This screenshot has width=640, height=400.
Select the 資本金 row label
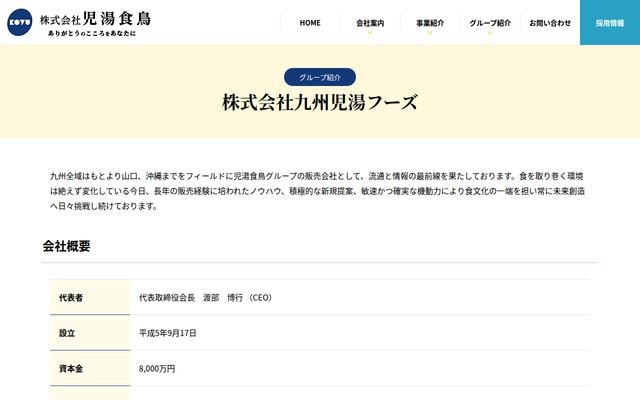(71, 369)
